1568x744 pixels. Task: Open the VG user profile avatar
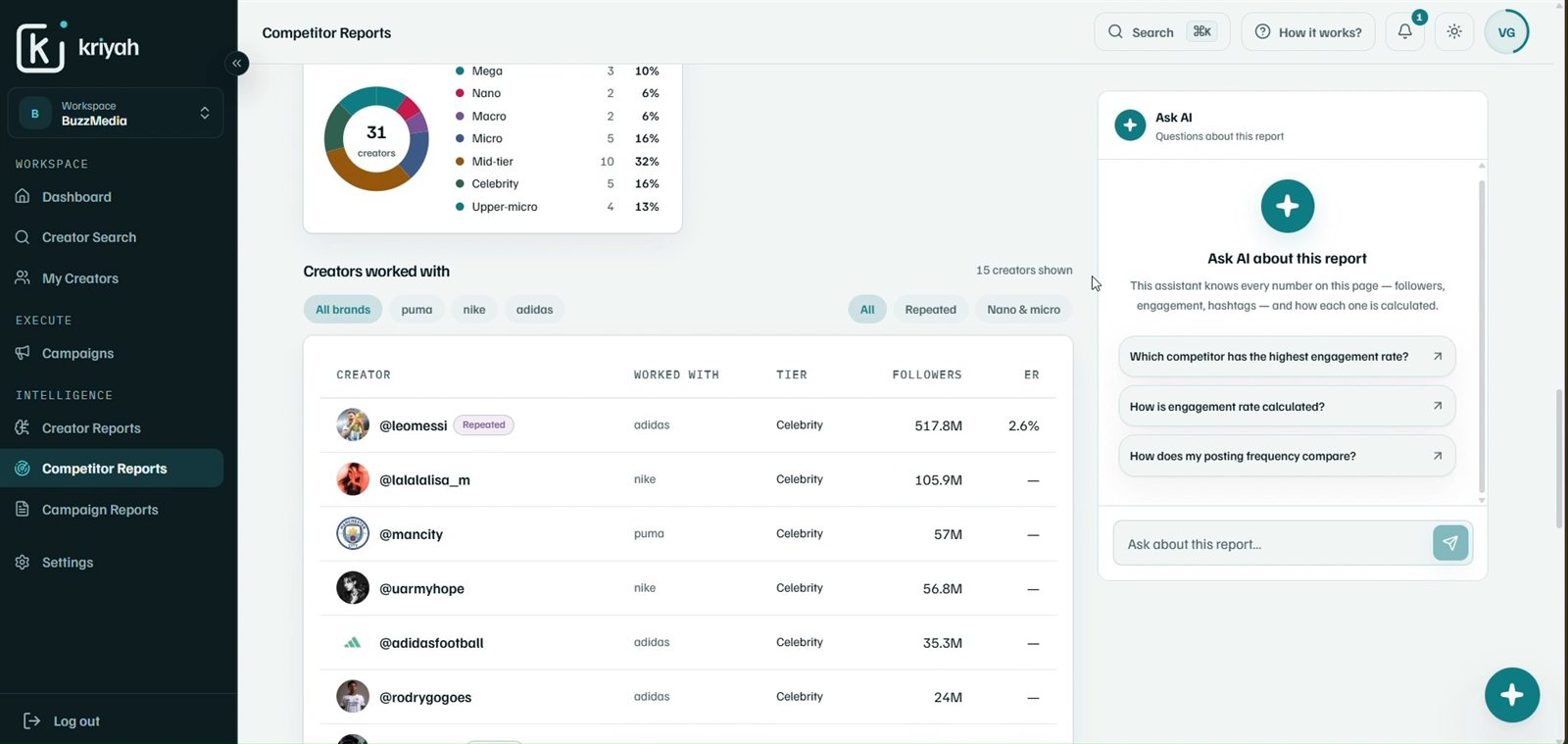(1506, 32)
